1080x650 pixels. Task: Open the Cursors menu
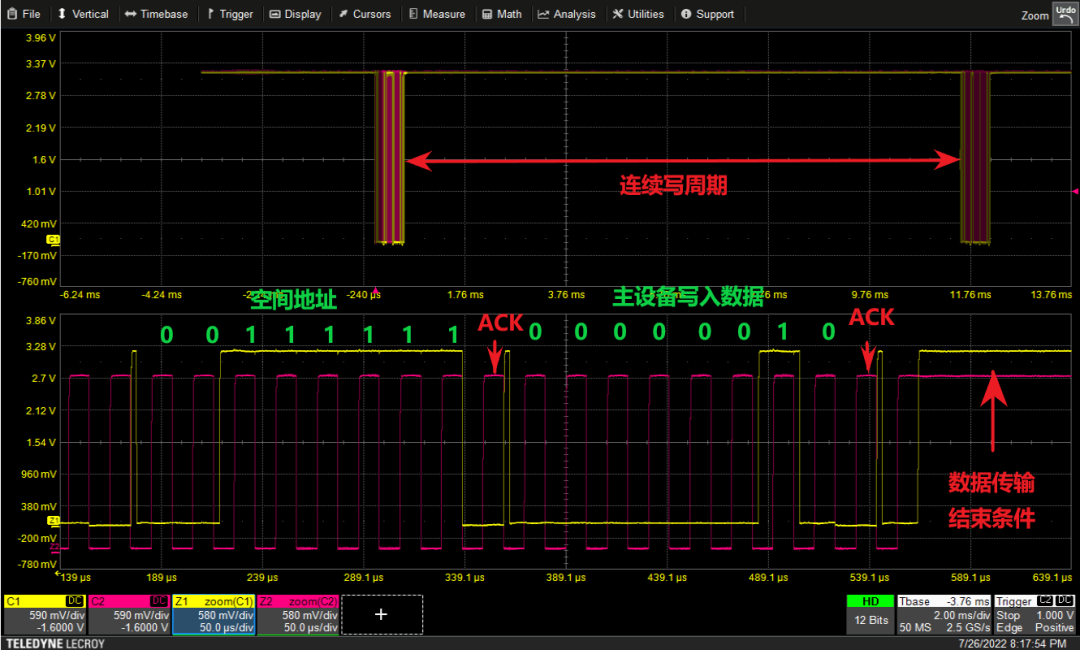coord(364,14)
